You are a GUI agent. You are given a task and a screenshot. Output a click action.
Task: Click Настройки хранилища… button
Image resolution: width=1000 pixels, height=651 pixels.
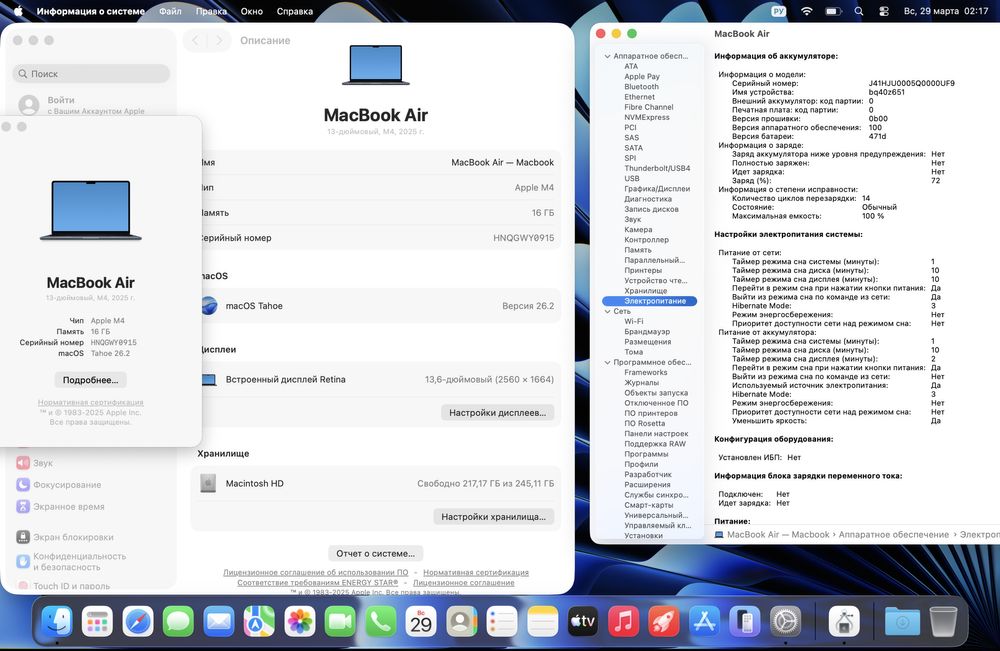494,516
